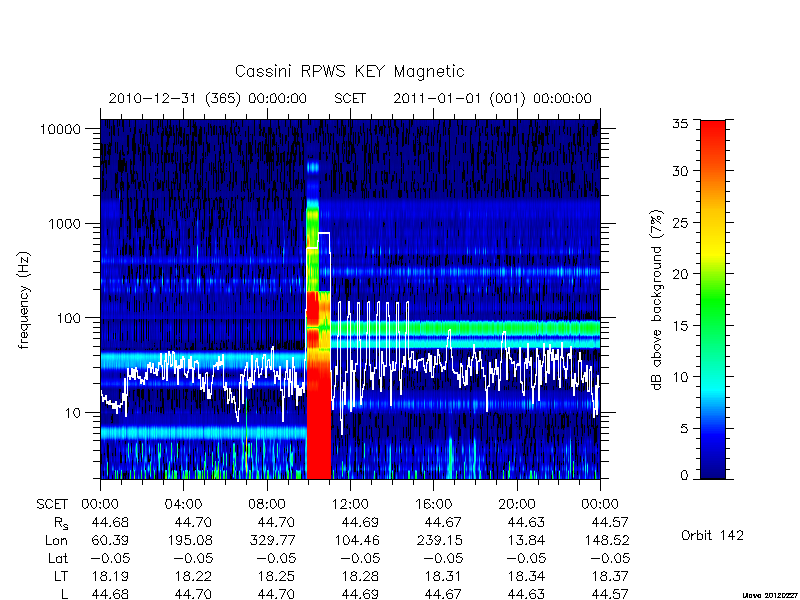Click the longitude value 239.15

point(440,540)
